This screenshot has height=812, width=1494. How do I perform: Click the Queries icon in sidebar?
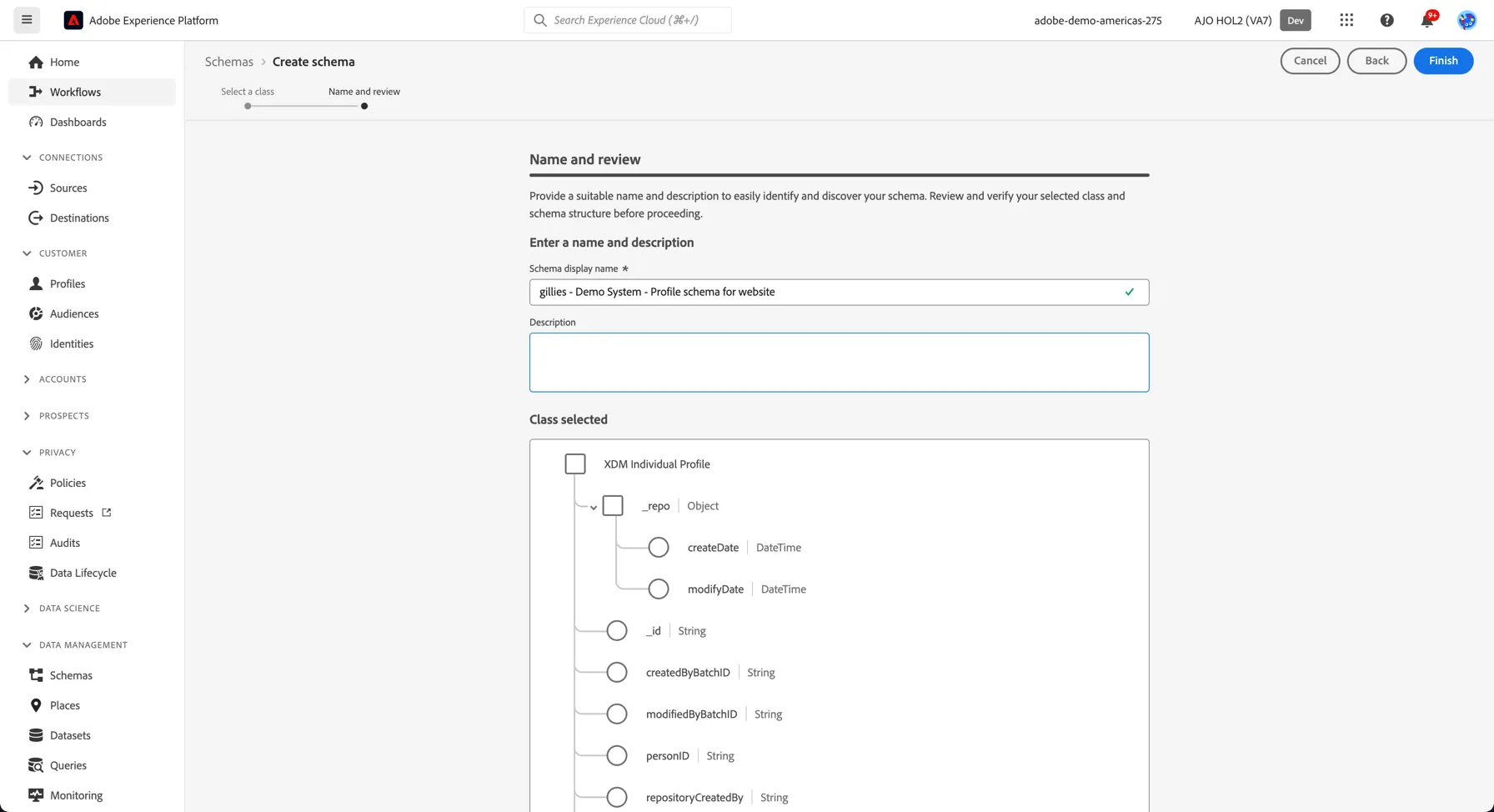coord(36,766)
